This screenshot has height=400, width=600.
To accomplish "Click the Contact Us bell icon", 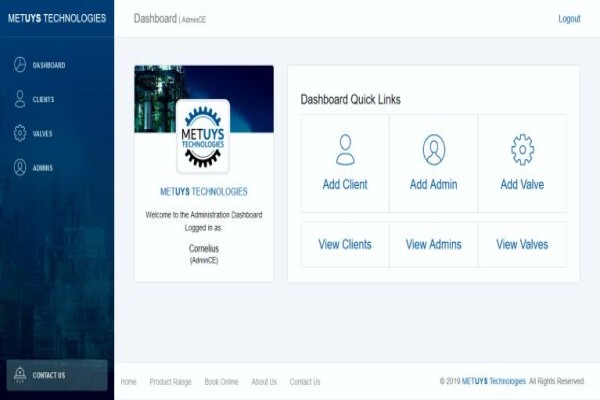I will pyautogui.click(x=20, y=374).
